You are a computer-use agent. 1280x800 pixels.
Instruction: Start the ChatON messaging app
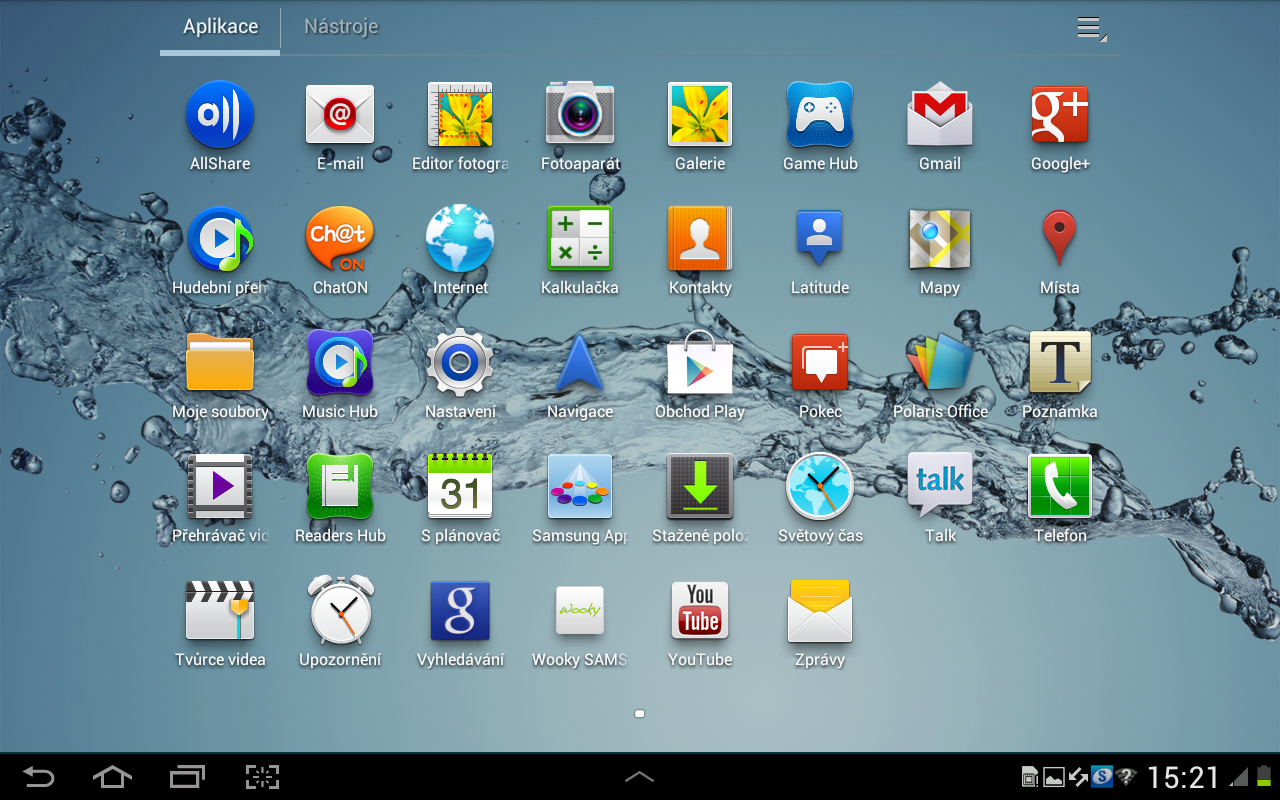pyautogui.click(x=340, y=238)
